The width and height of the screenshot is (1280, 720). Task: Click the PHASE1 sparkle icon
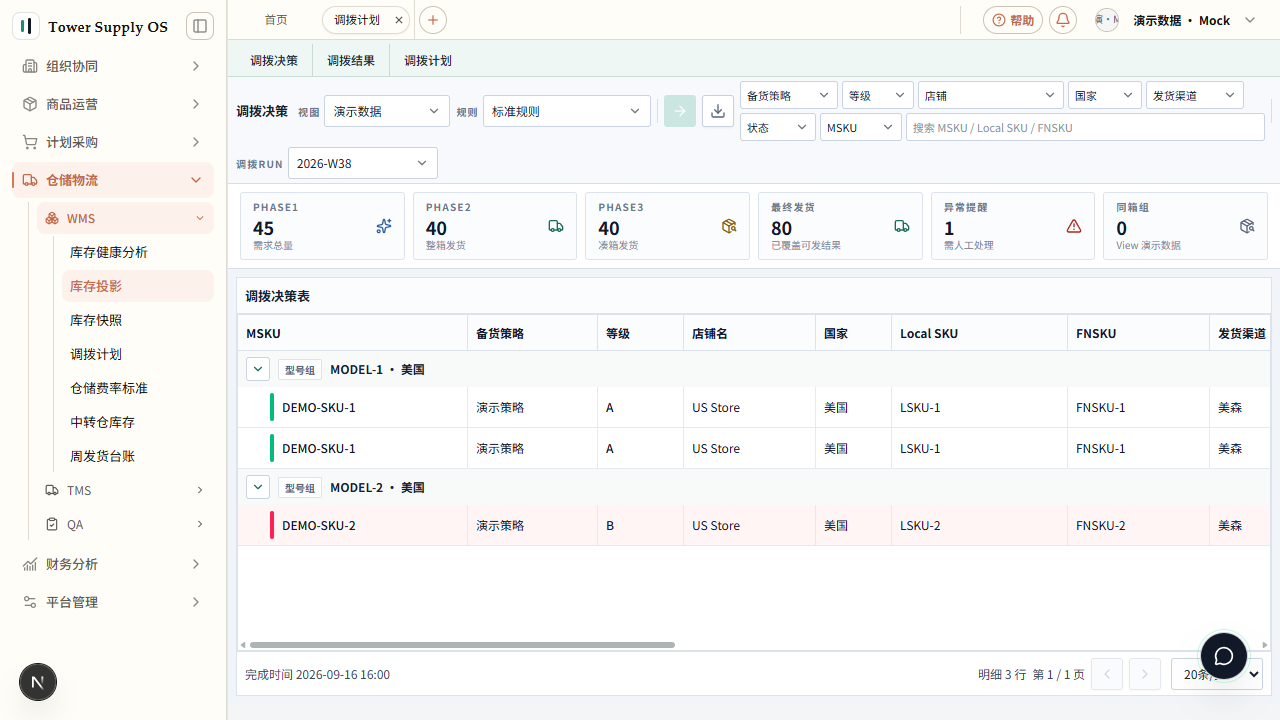coord(384,227)
